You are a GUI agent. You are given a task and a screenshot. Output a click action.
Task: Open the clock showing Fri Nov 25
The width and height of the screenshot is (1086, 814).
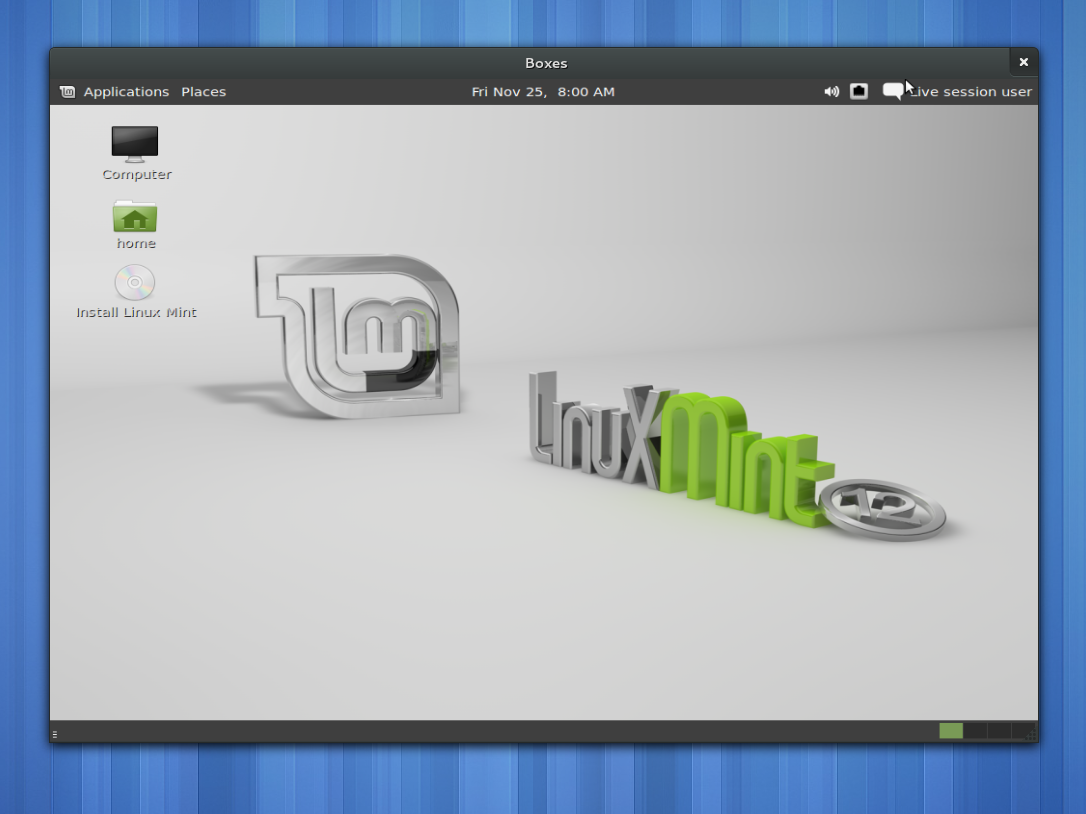tap(543, 91)
